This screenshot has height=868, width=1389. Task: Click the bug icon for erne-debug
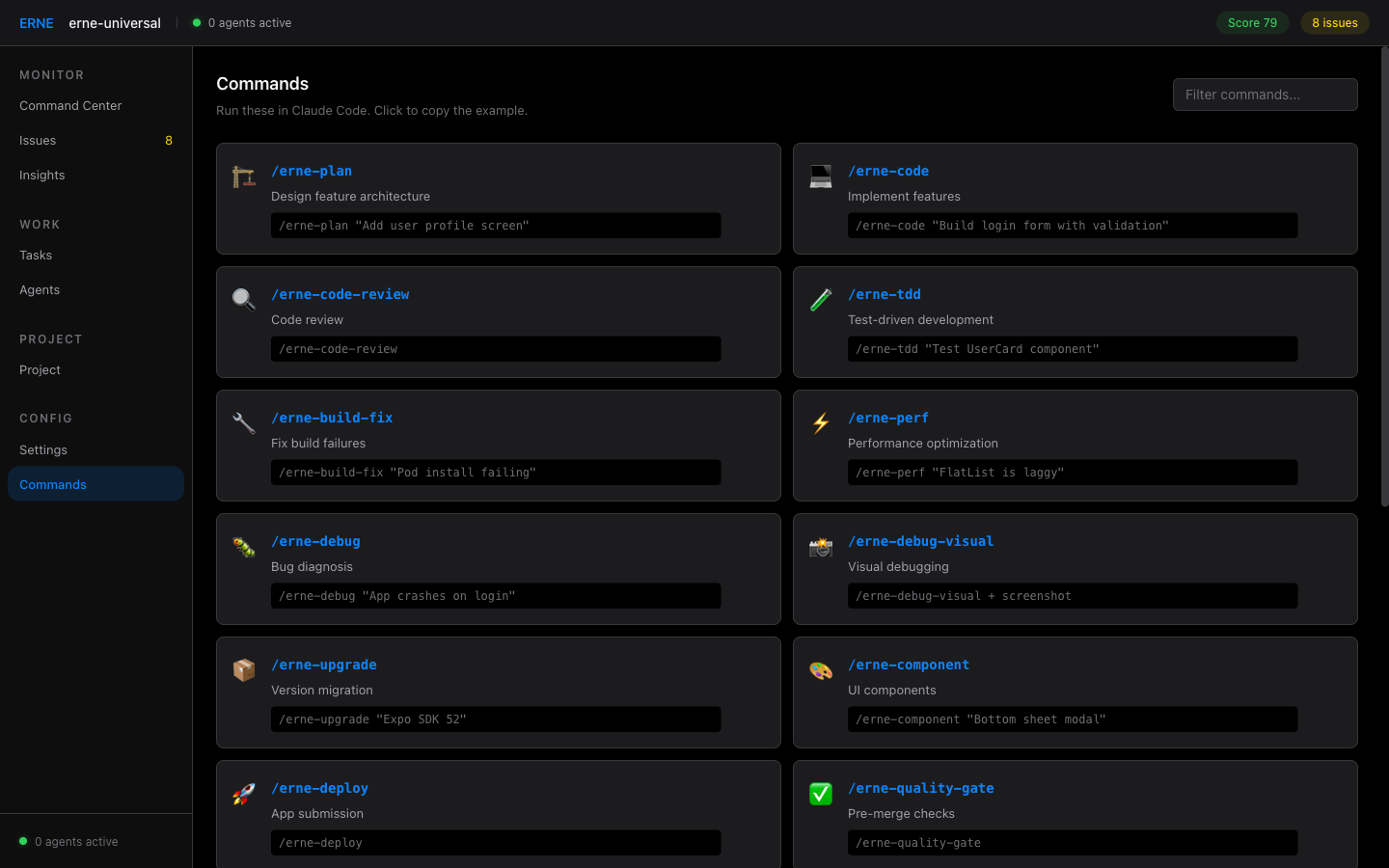coord(243,547)
